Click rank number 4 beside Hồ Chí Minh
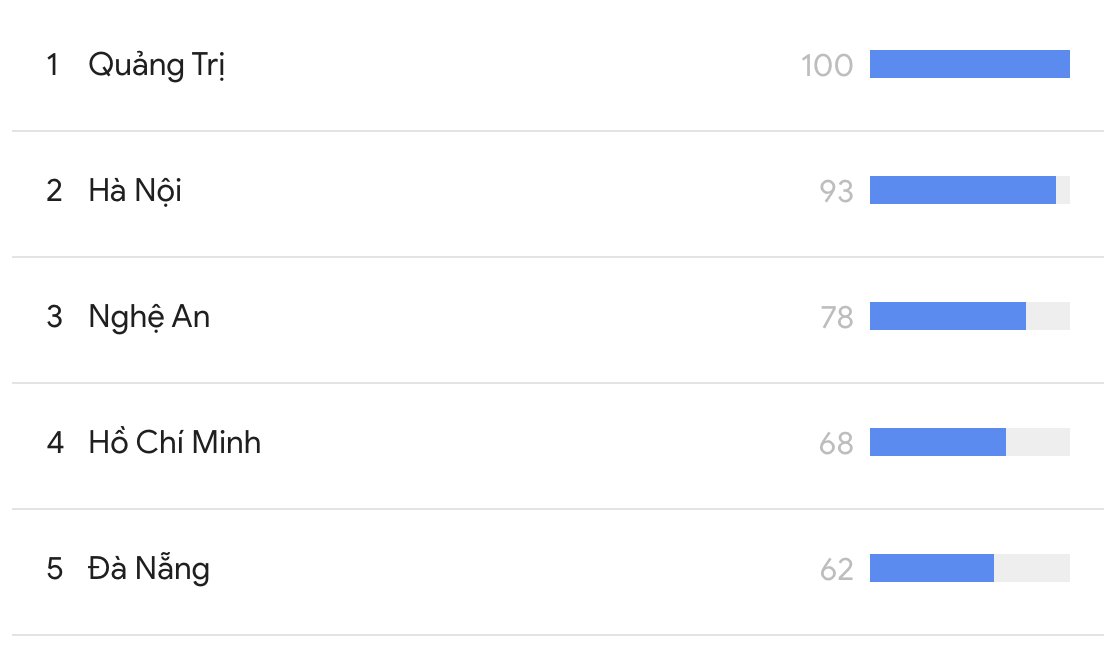Viewport: 1120px width, 668px height. tap(55, 442)
